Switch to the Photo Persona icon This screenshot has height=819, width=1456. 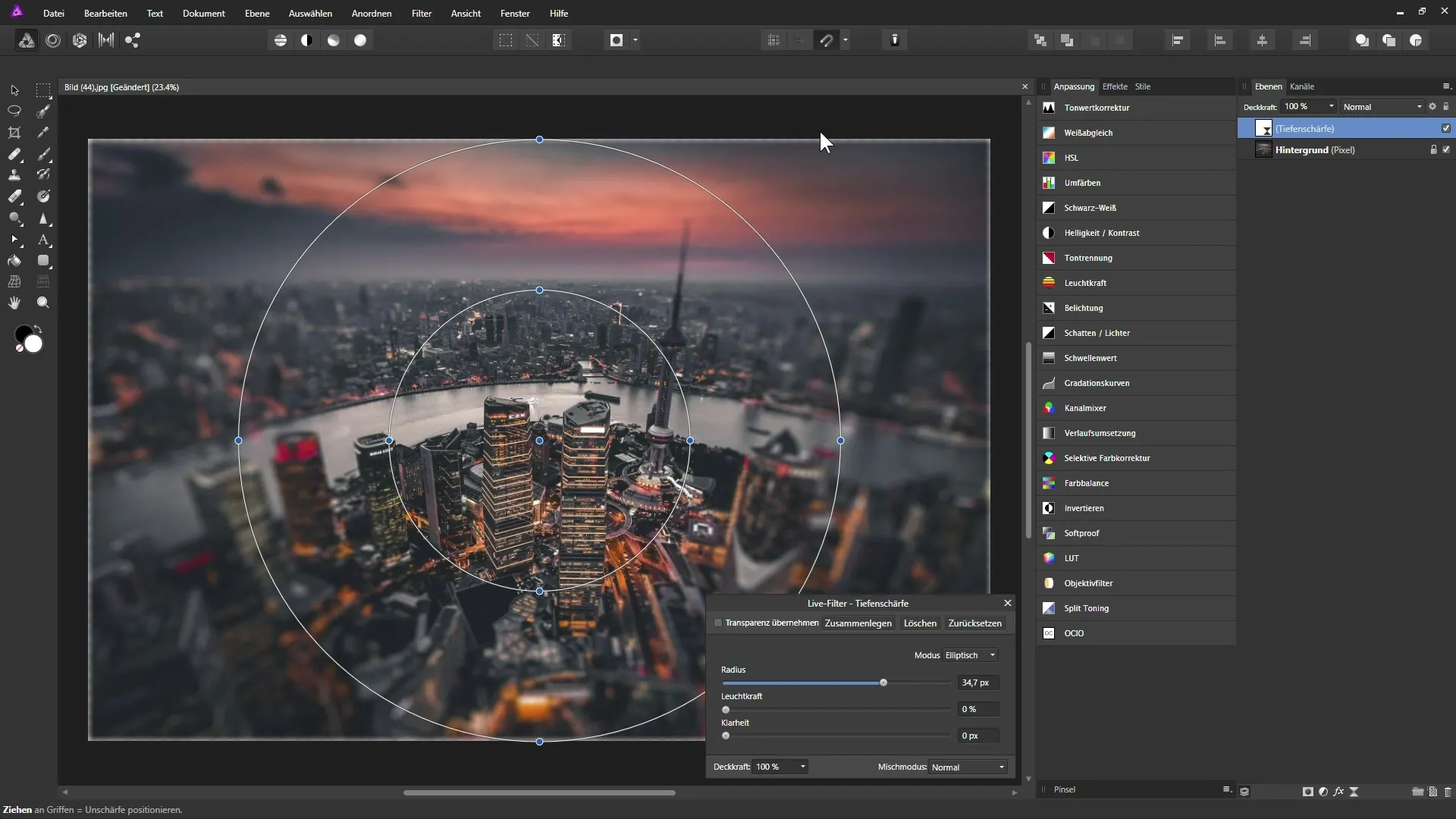pyautogui.click(x=27, y=41)
